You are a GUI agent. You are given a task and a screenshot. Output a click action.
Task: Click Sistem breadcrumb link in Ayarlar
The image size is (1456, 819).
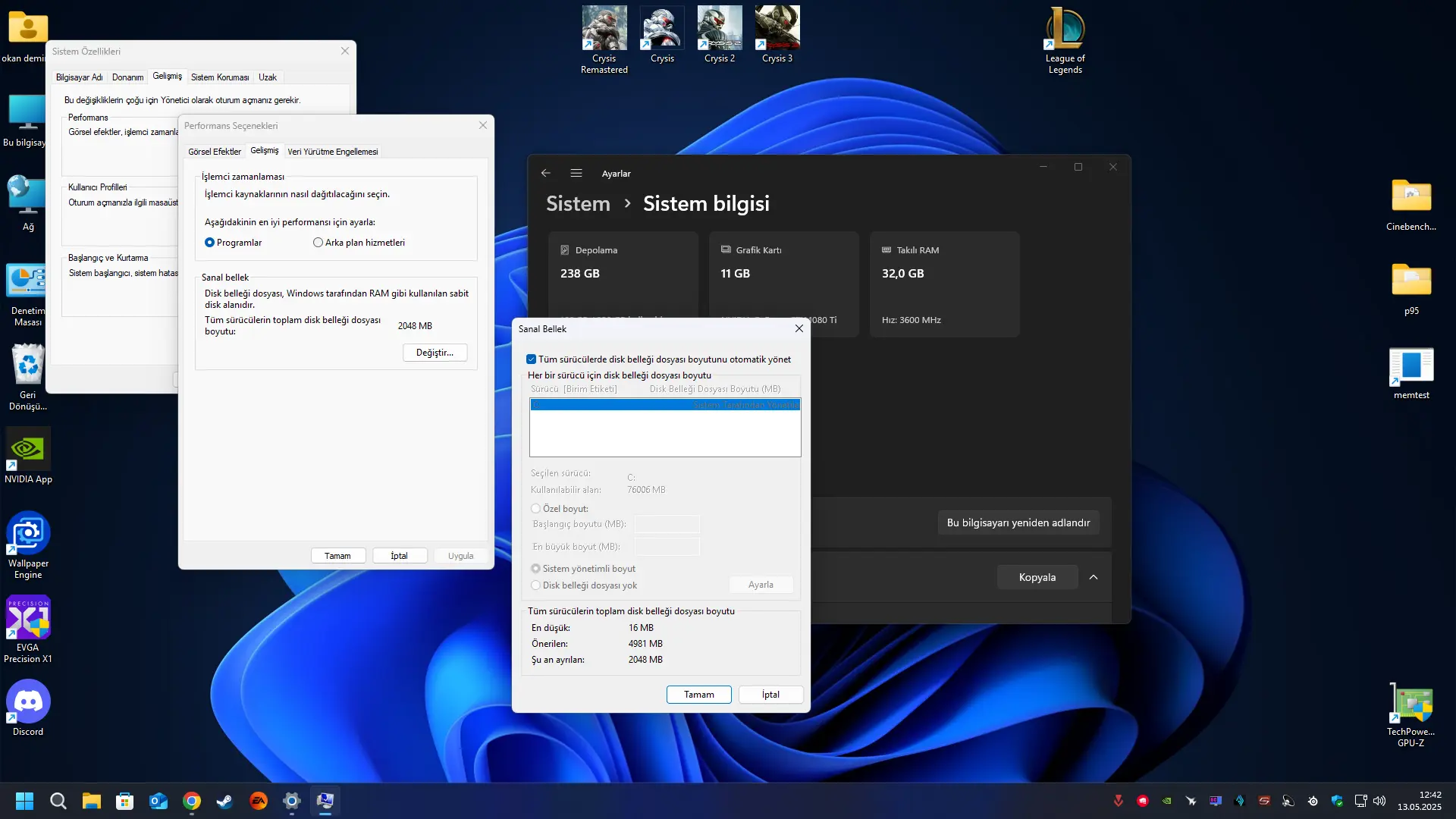578,203
